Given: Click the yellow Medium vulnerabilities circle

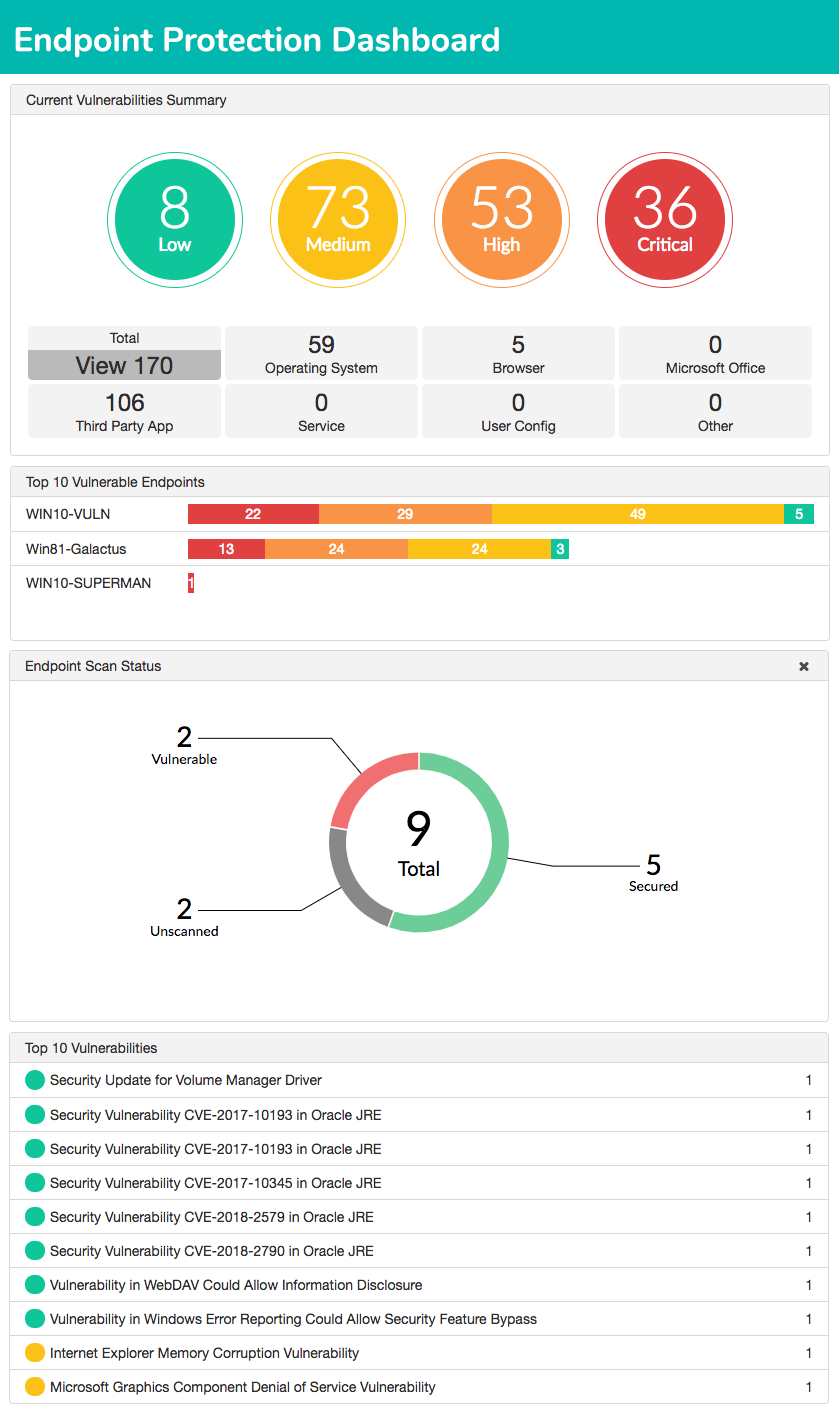Looking at the screenshot, I should coord(338,220).
